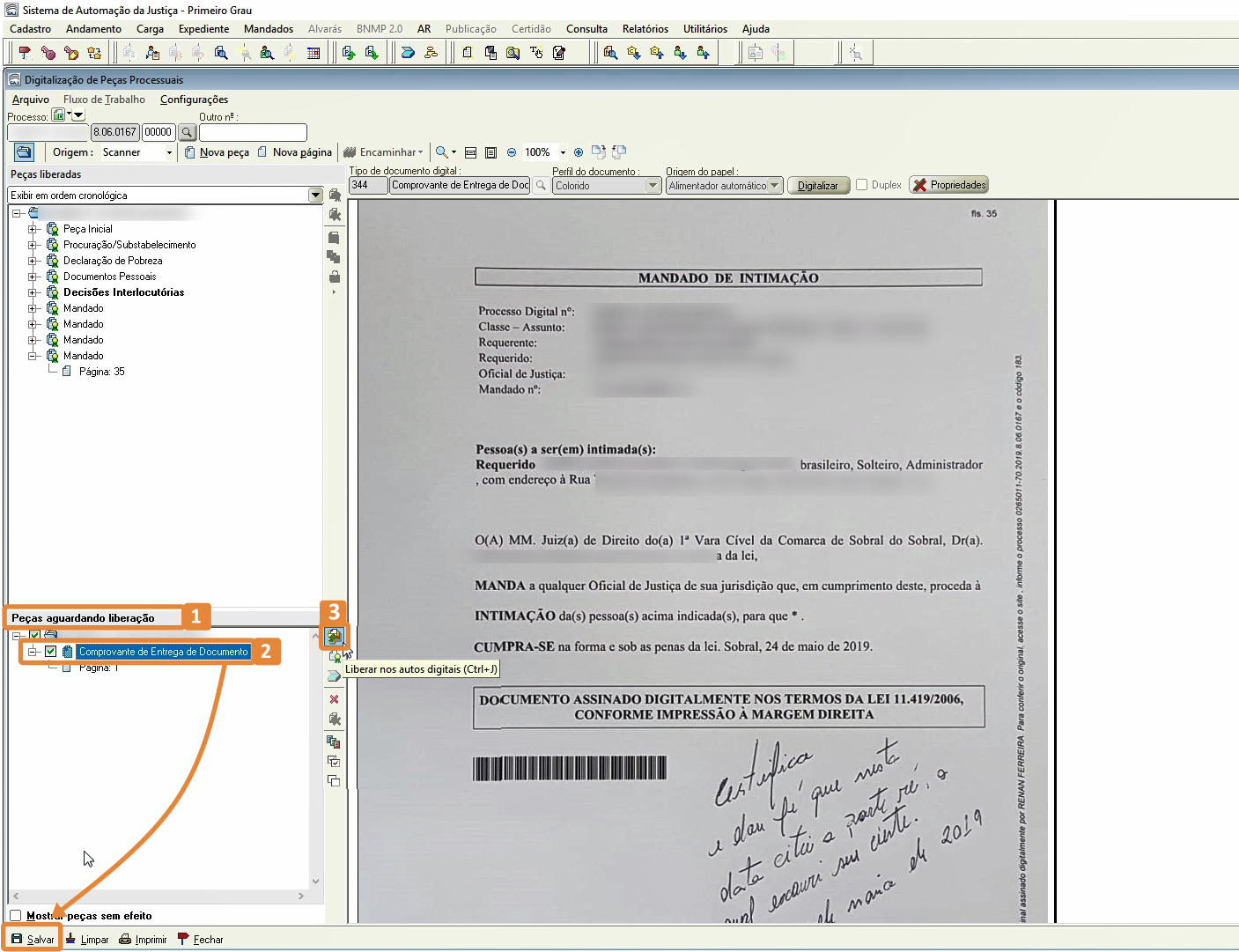Click the horizontal scrollbar right arrow in pending pieces
Screen dimensions: 1239x952
tap(301, 896)
